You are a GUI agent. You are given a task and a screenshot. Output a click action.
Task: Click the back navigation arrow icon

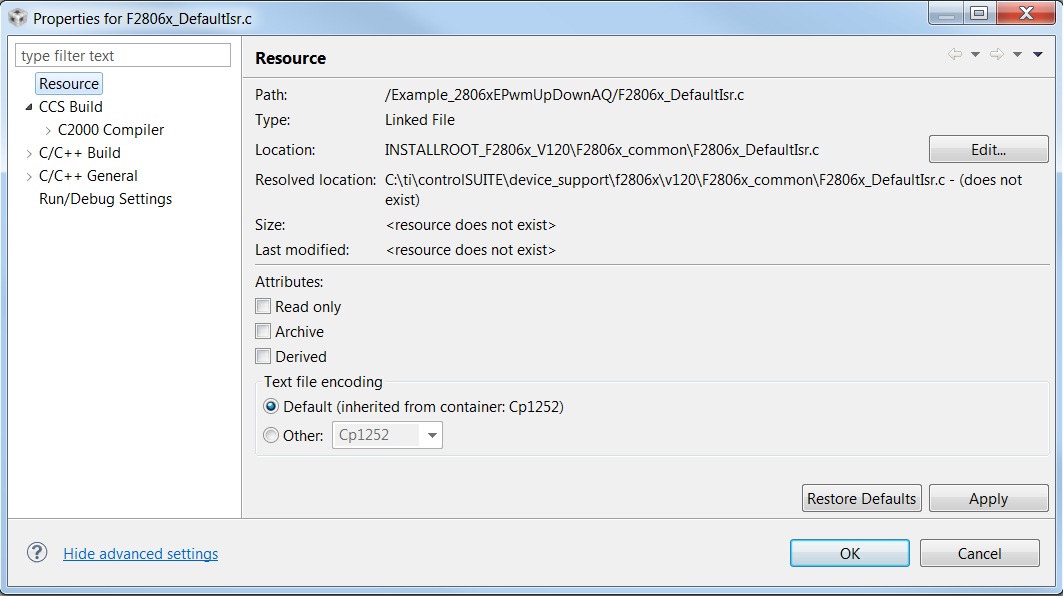(x=955, y=54)
